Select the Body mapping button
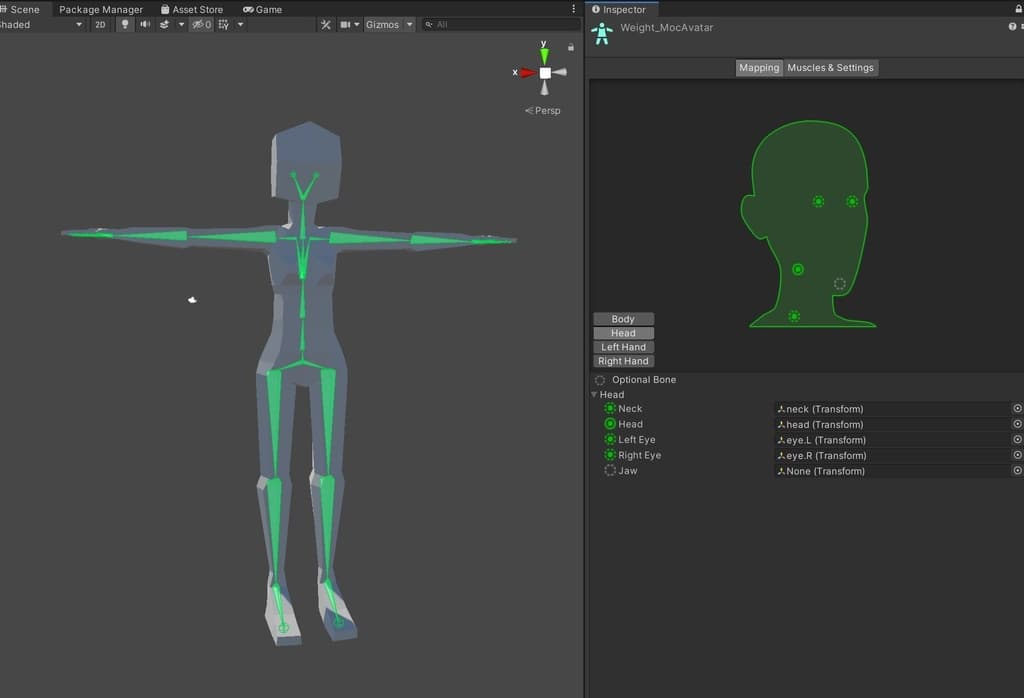The height and width of the screenshot is (698, 1024). click(x=623, y=319)
